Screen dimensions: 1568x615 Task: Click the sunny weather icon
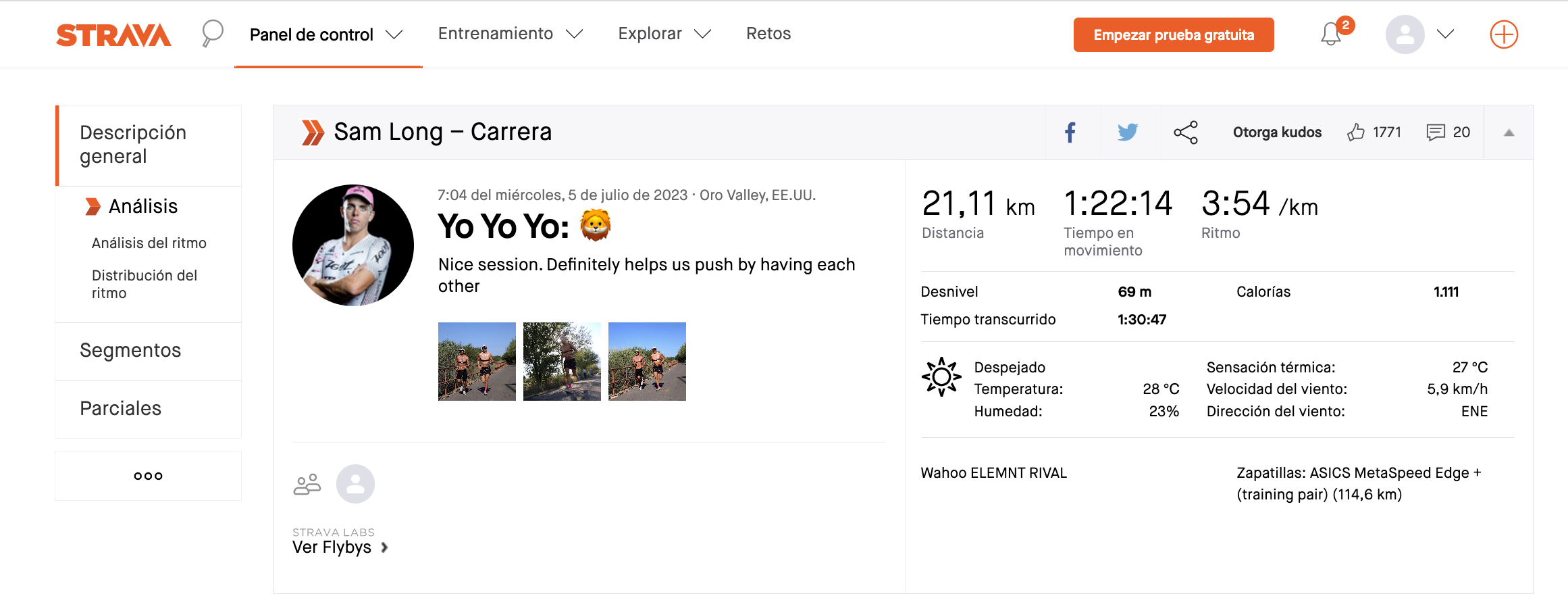tap(941, 376)
